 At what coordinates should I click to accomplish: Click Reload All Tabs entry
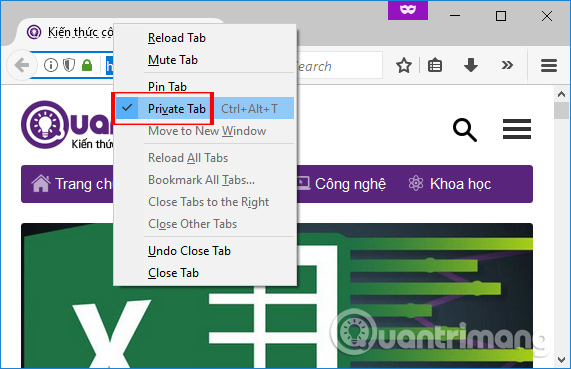point(205,158)
